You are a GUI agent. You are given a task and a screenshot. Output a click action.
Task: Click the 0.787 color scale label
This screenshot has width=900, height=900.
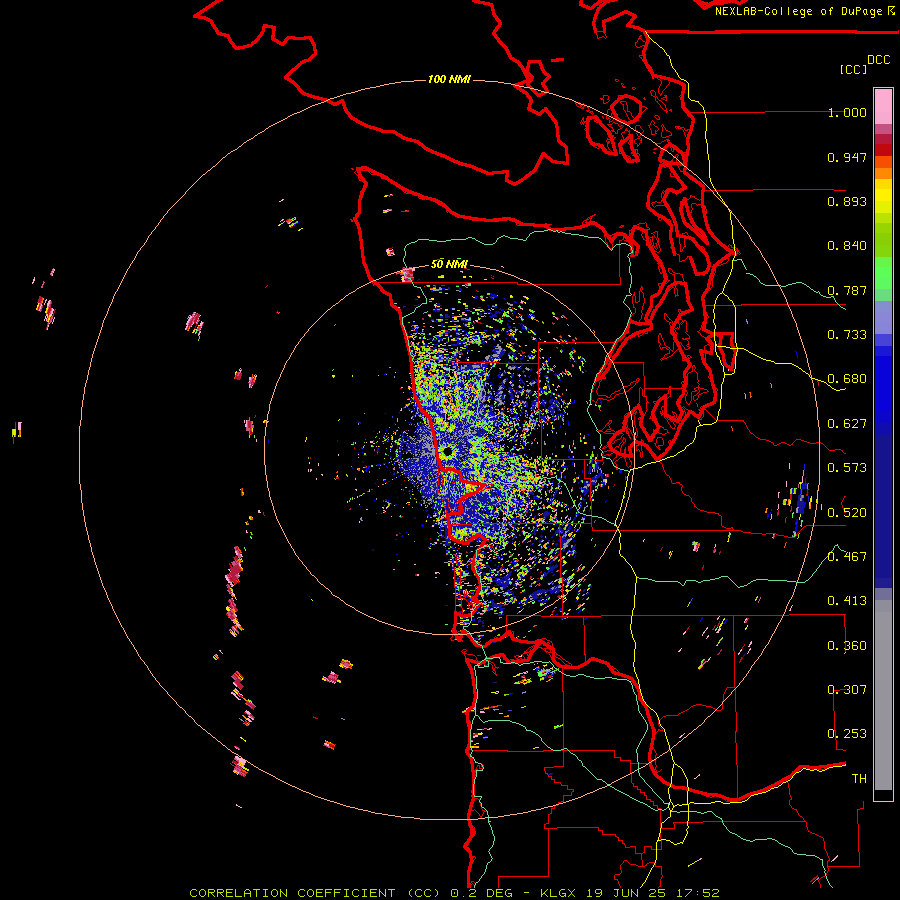(847, 290)
